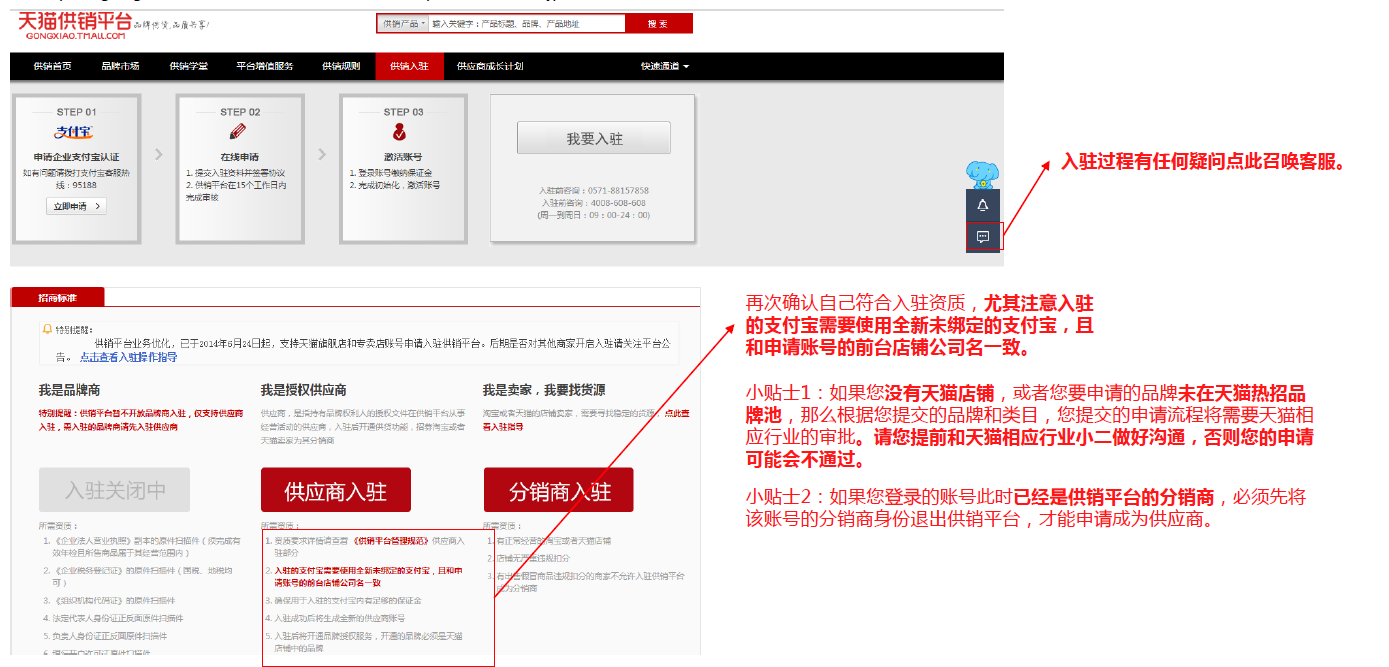The image size is (1389, 667).
Task: Click the 天猫供销平台 logo
Action: pyautogui.click(x=74, y=25)
